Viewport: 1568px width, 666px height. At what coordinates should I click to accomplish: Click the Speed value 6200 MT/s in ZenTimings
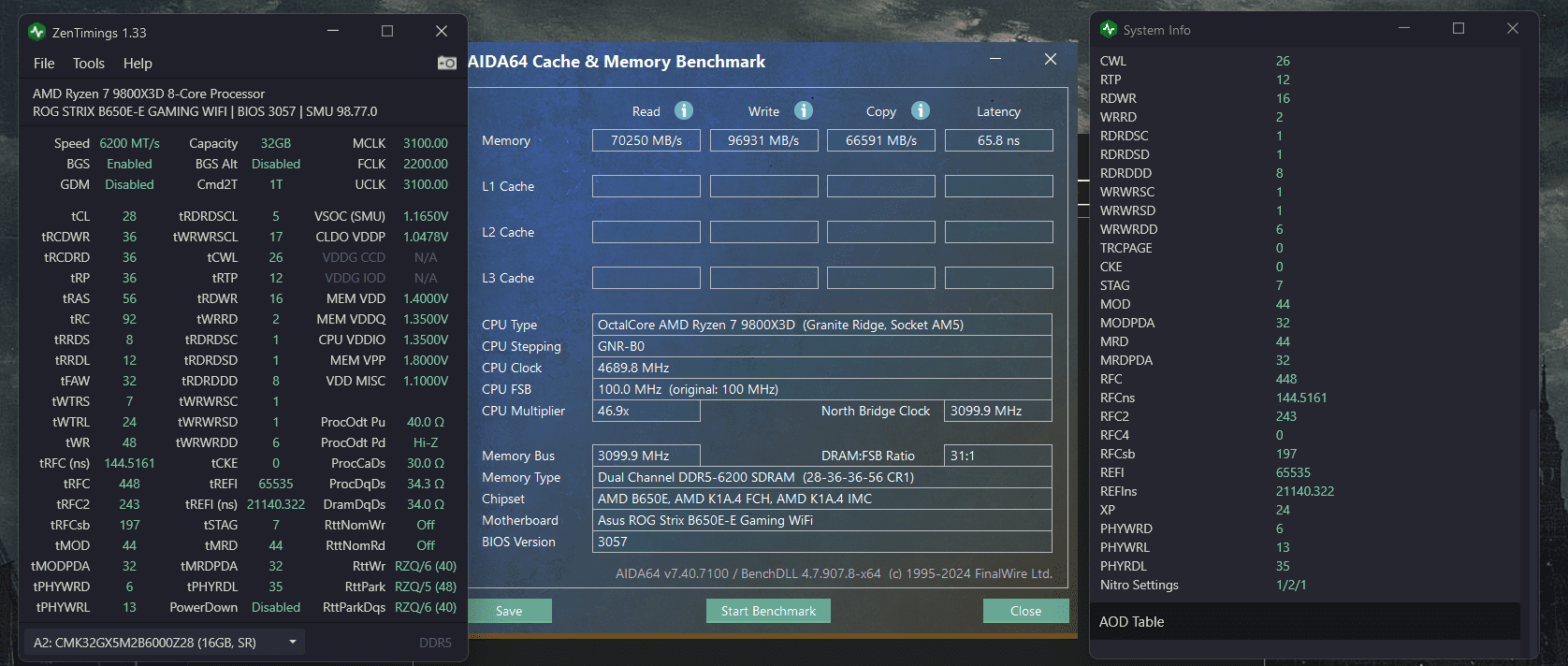point(129,143)
